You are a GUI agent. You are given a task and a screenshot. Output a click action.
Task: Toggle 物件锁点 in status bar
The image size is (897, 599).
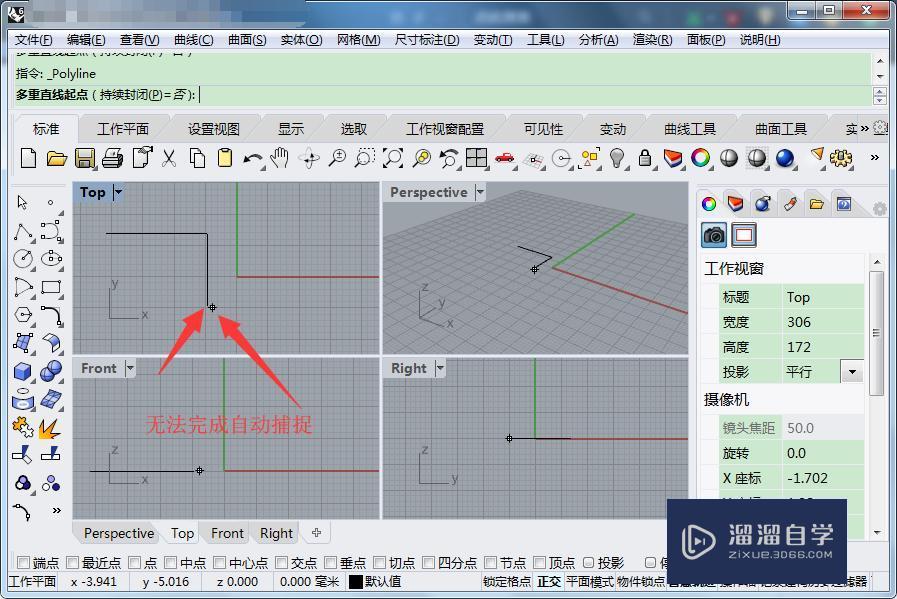pos(641,582)
